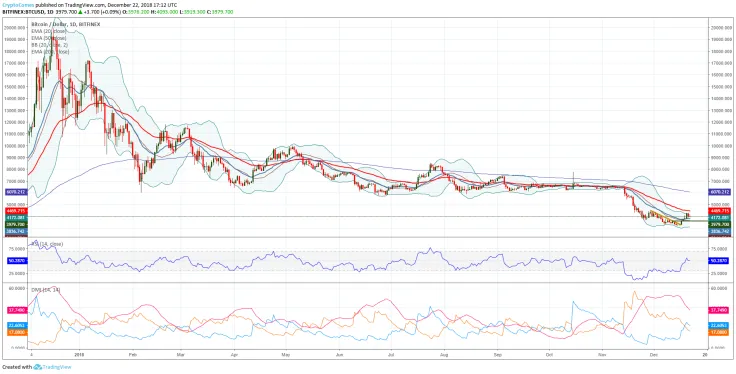Click the TradingView logo icon at bottom
The image size is (736, 374).
[x=38, y=367]
